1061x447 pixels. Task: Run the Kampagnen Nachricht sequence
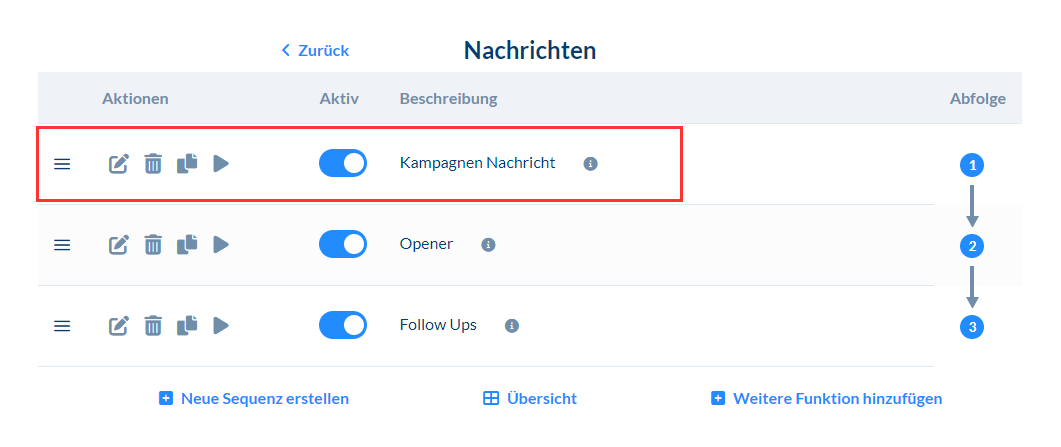pyautogui.click(x=221, y=163)
